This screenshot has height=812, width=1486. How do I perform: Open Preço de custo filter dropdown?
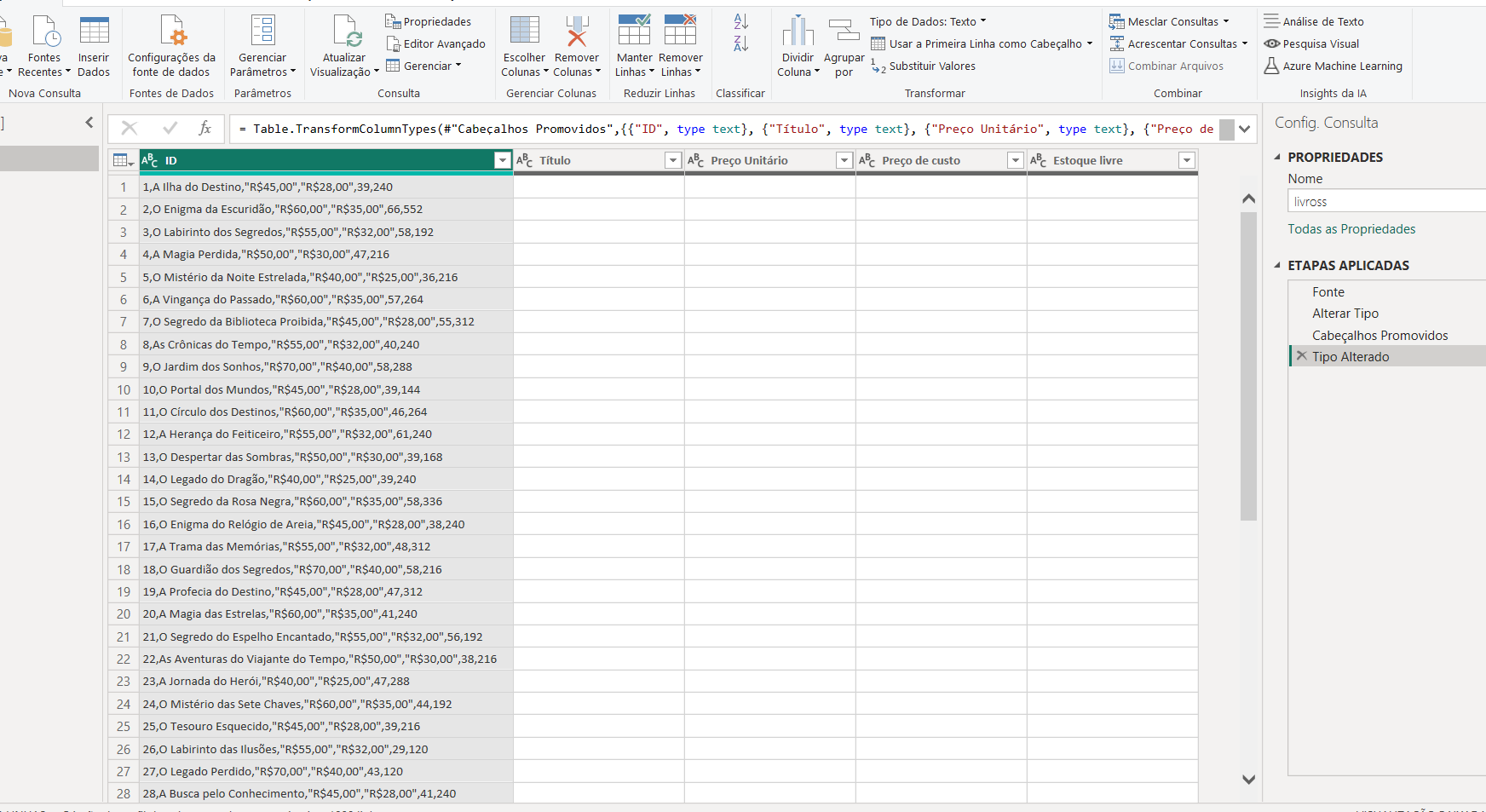(x=1016, y=160)
